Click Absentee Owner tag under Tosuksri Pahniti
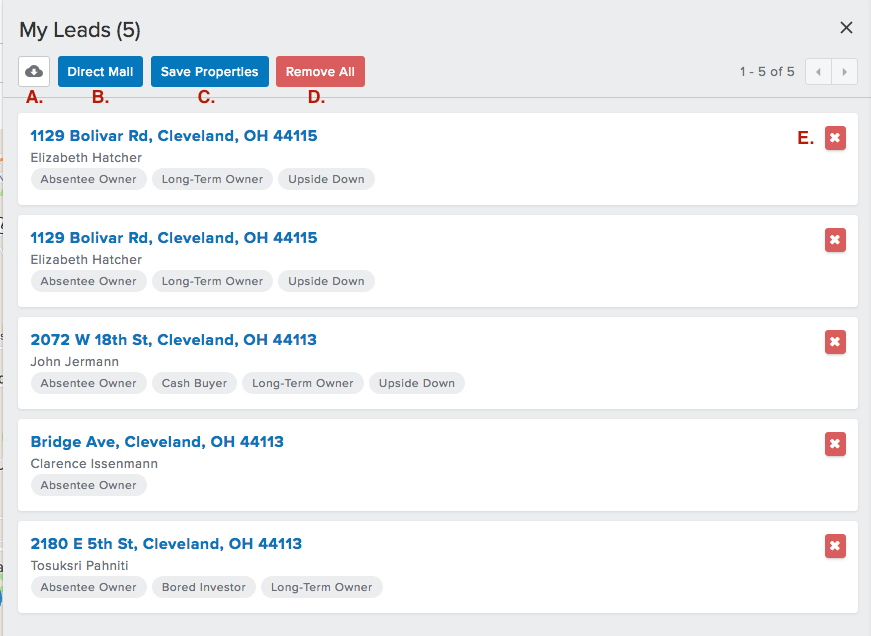The width and height of the screenshot is (871, 636). (x=88, y=587)
